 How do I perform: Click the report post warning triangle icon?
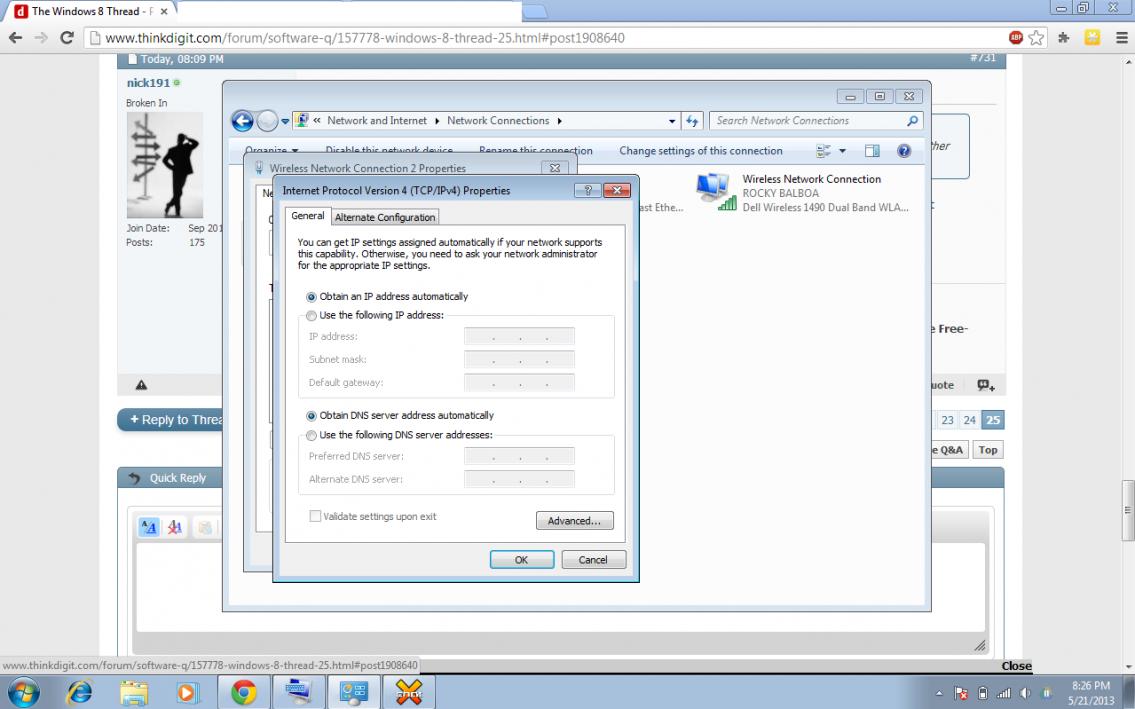click(x=141, y=385)
